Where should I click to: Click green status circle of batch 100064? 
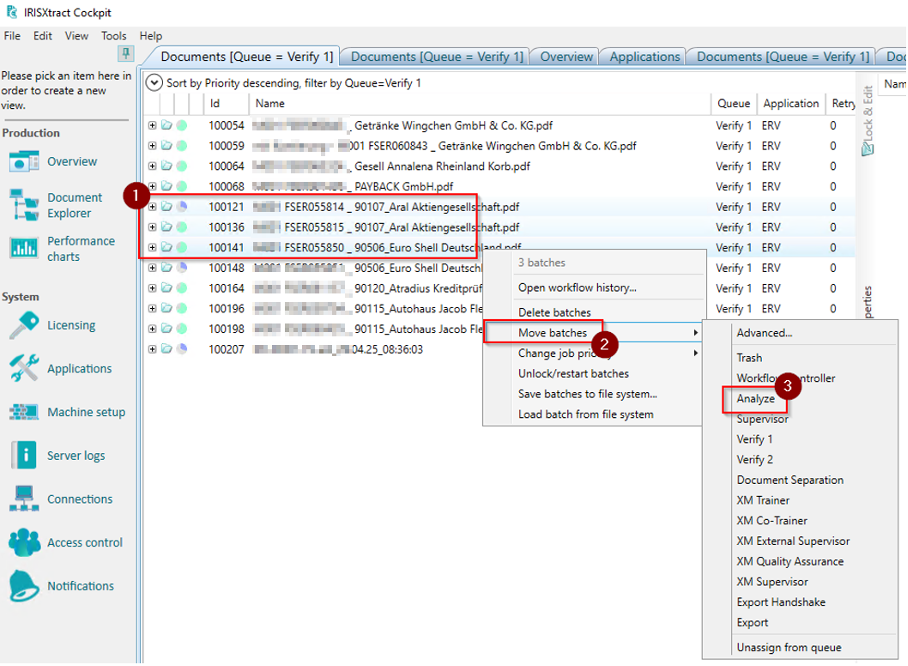click(182, 166)
